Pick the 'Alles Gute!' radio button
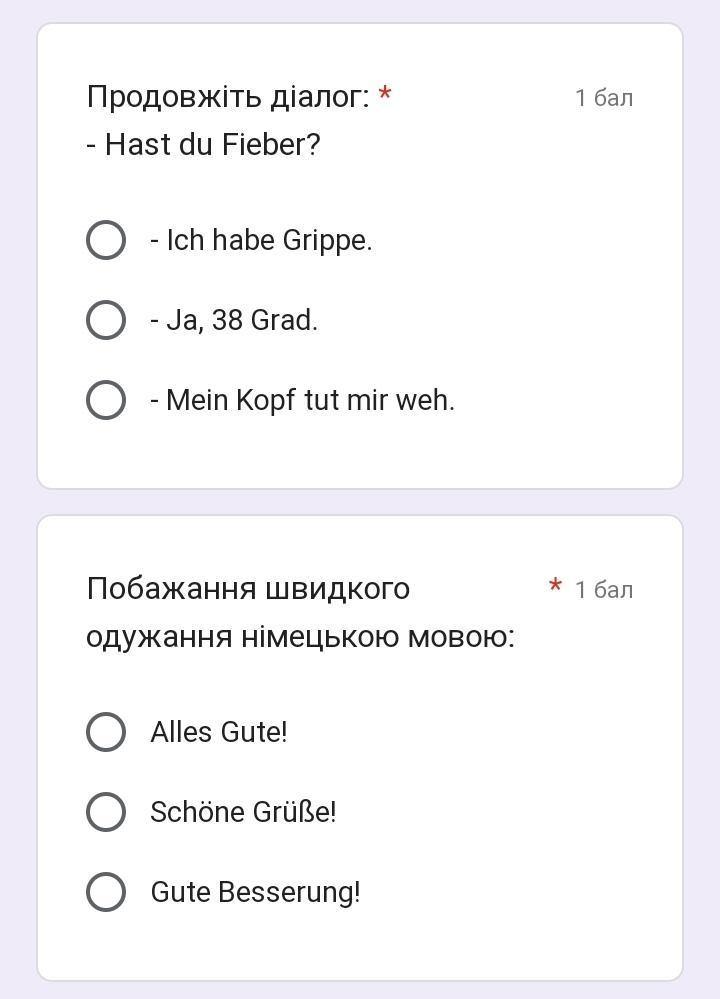 pyautogui.click(x=106, y=732)
